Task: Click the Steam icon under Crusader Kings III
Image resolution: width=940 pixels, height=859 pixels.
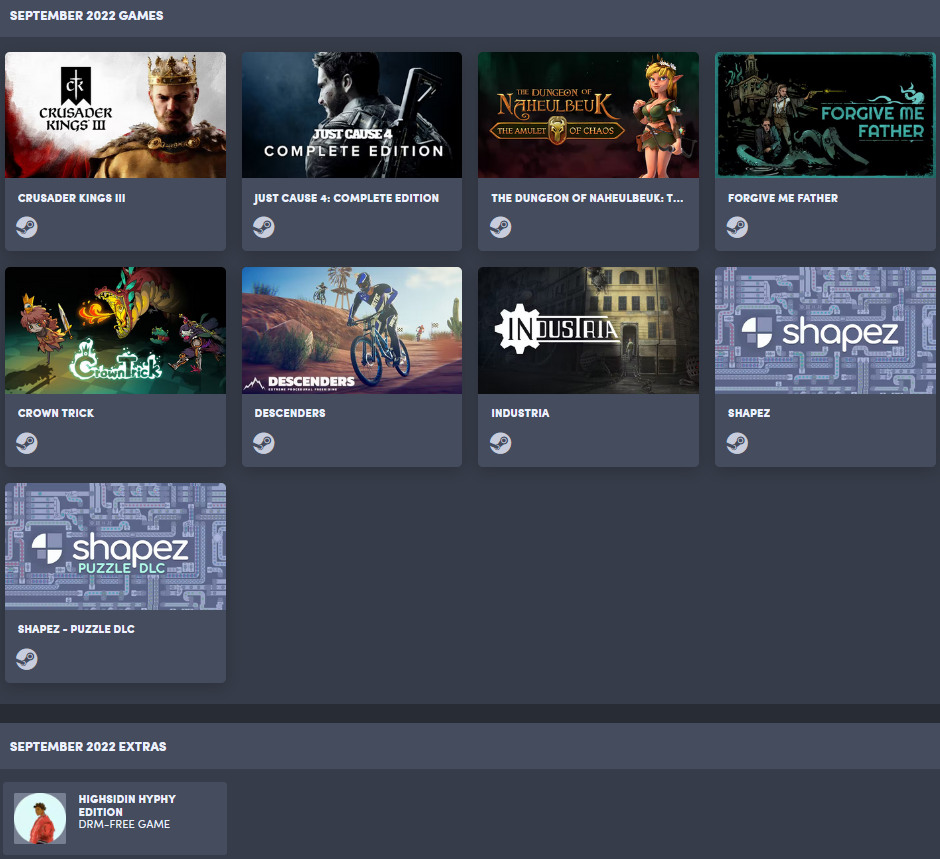Action: [x=27, y=227]
